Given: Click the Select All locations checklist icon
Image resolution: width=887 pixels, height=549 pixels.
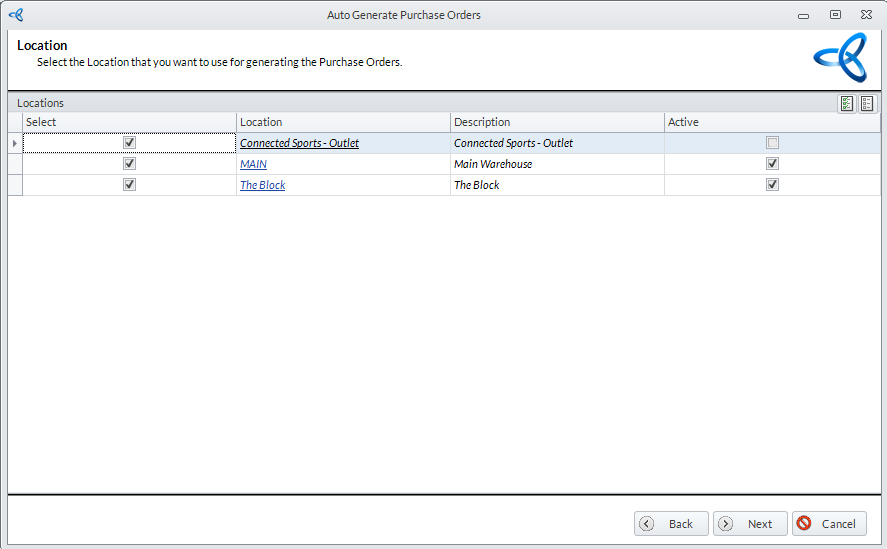Looking at the screenshot, I should (x=847, y=103).
